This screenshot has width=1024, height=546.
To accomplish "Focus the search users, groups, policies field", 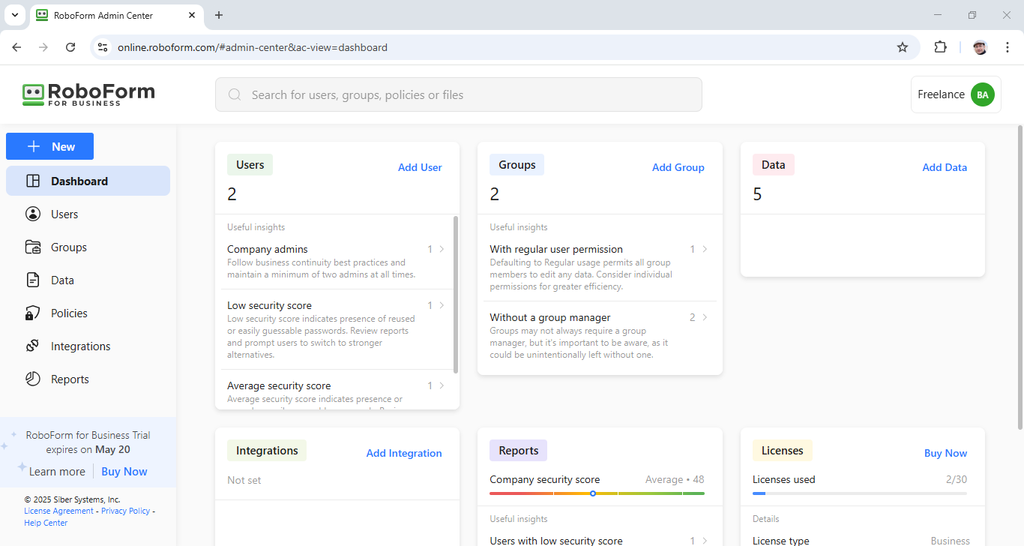I will [458, 95].
